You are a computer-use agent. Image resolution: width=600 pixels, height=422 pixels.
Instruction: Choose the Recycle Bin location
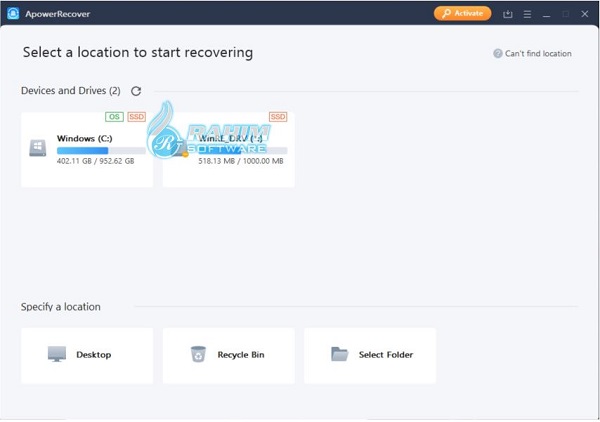point(228,355)
